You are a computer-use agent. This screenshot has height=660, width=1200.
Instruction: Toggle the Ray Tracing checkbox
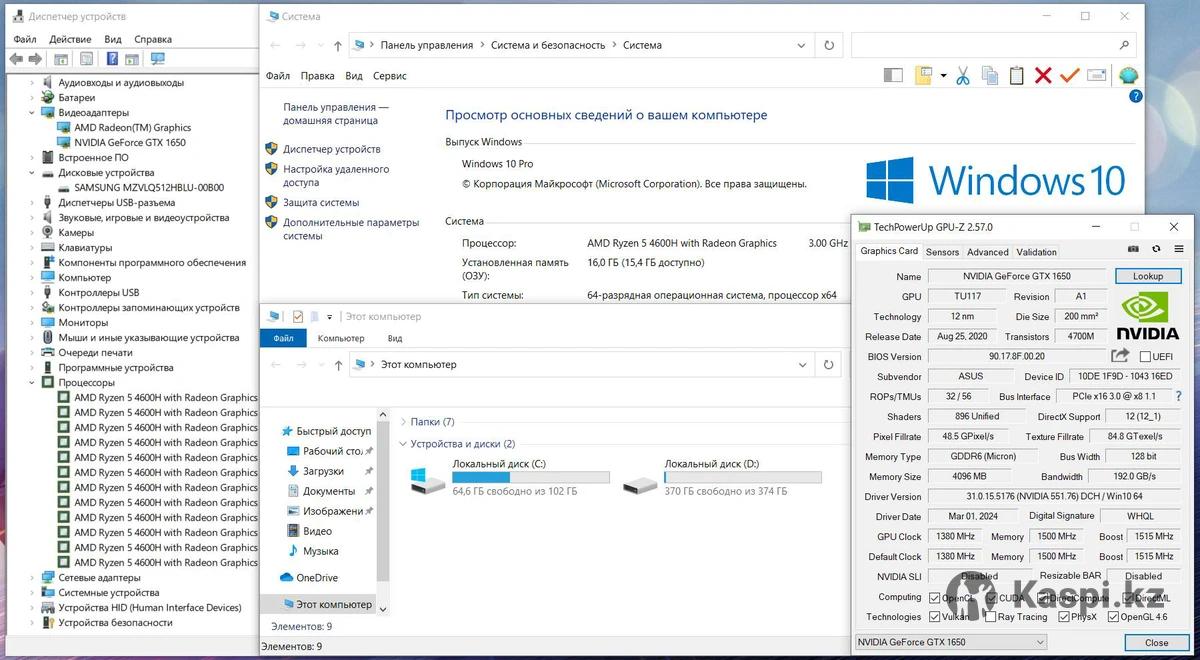pyautogui.click(x=988, y=617)
